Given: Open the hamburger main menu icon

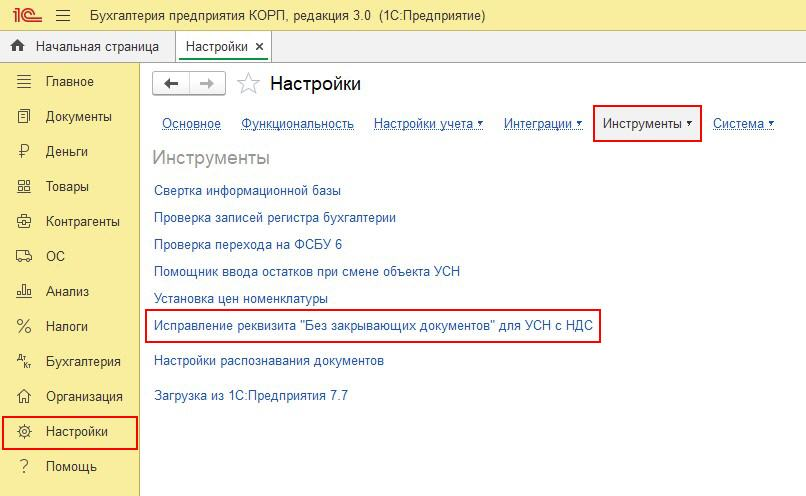Looking at the screenshot, I should click(x=63, y=15).
